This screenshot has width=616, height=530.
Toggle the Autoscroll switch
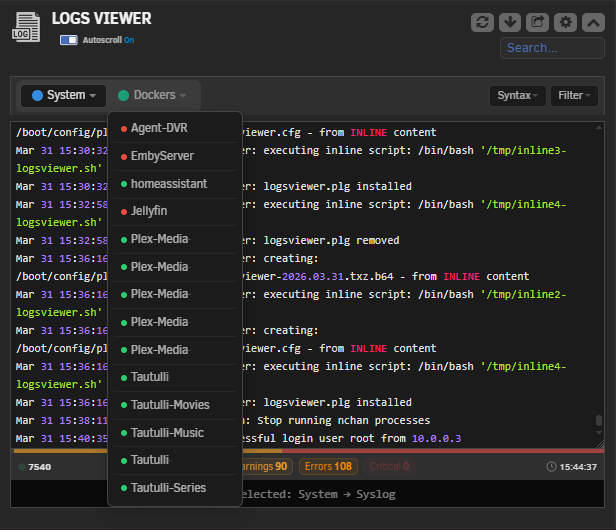click(69, 40)
